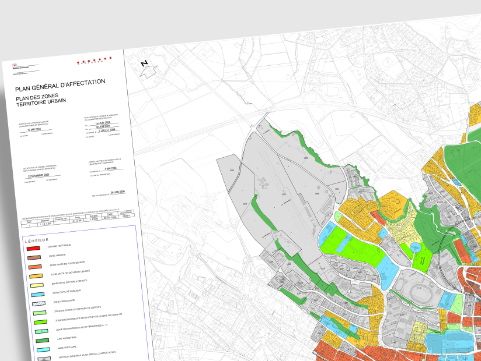The height and width of the screenshot is (361, 481).
Task: Click the small red rectangle in the orange zone
Action: click(x=378, y=217)
